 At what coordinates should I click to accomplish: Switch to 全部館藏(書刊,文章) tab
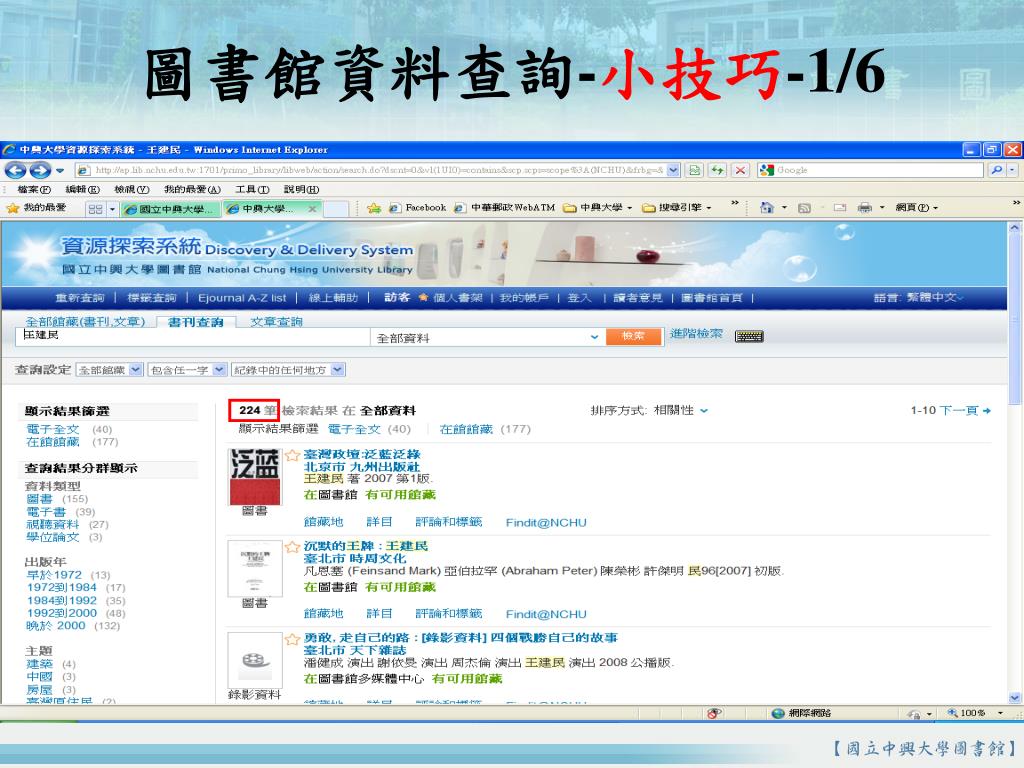pos(86,322)
